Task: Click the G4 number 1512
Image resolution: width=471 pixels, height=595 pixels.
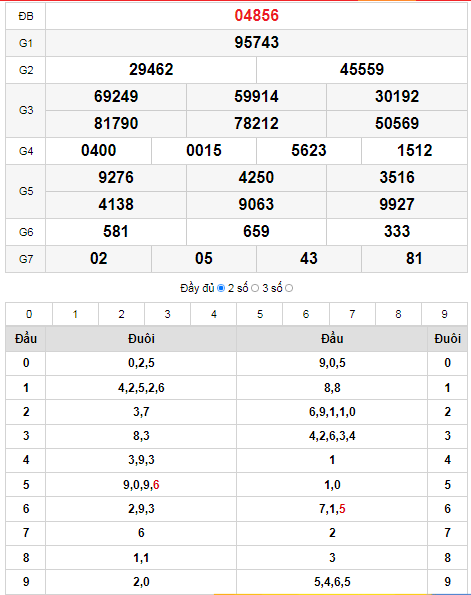Action: coord(414,151)
